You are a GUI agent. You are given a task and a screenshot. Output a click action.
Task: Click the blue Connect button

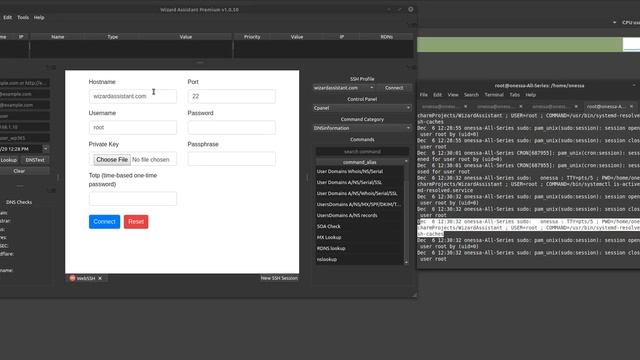point(104,222)
